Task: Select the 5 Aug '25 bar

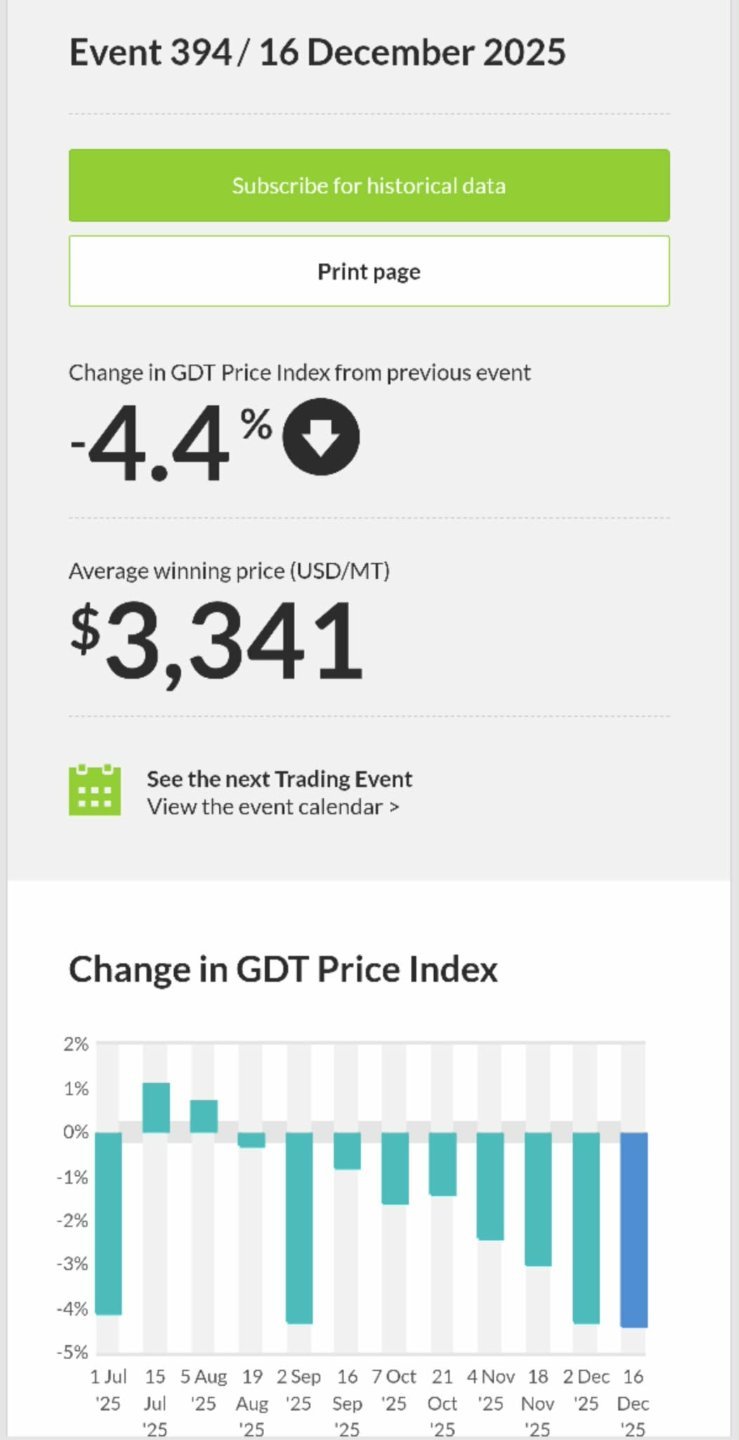Action: [x=204, y=1116]
